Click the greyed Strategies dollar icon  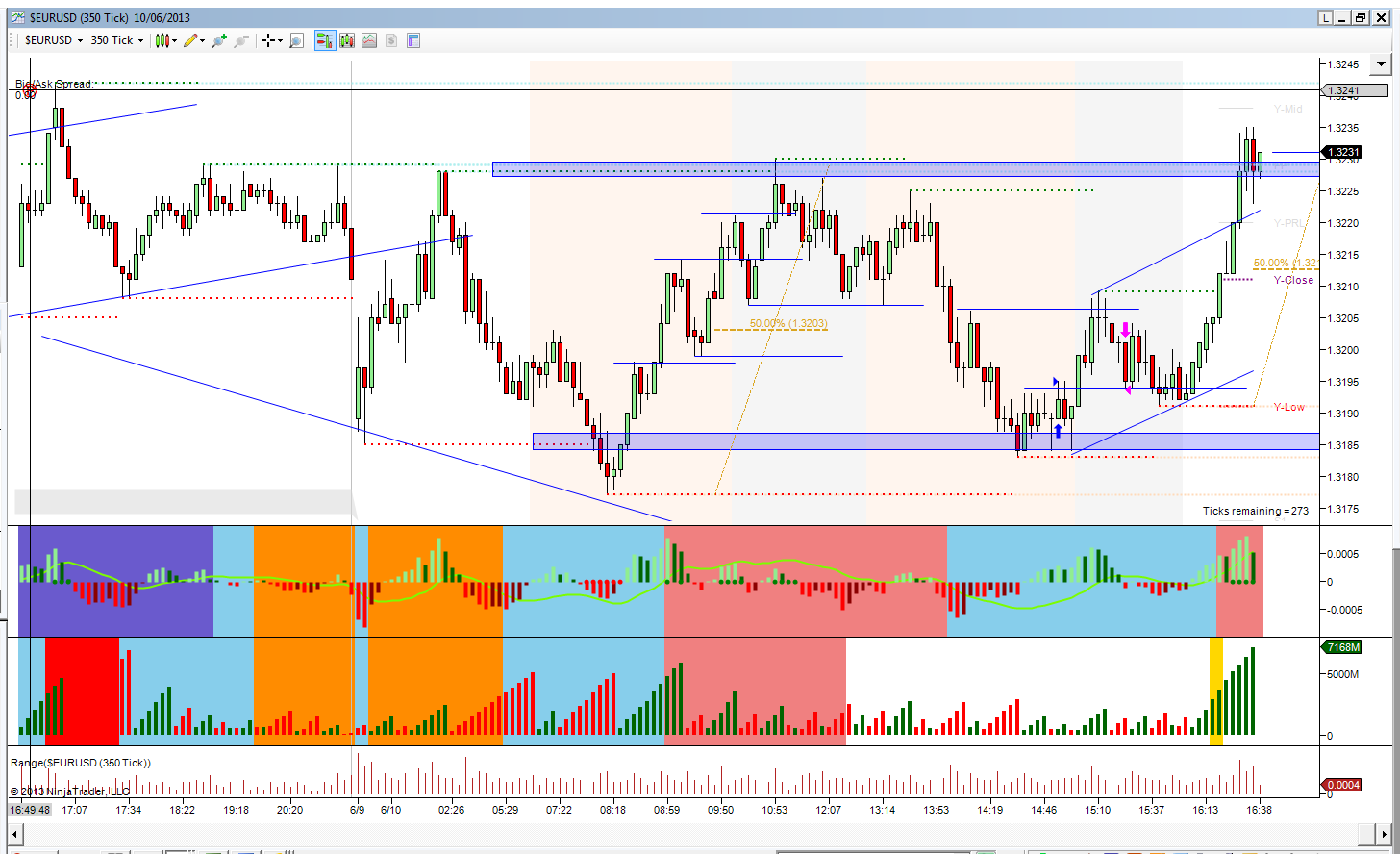[391, 40]
